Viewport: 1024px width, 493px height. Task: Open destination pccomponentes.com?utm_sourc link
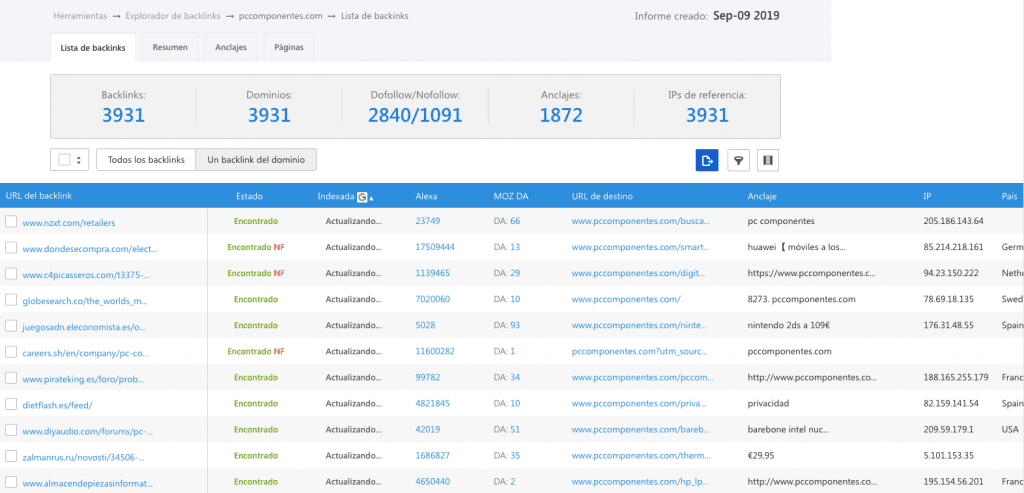[639, 351]
